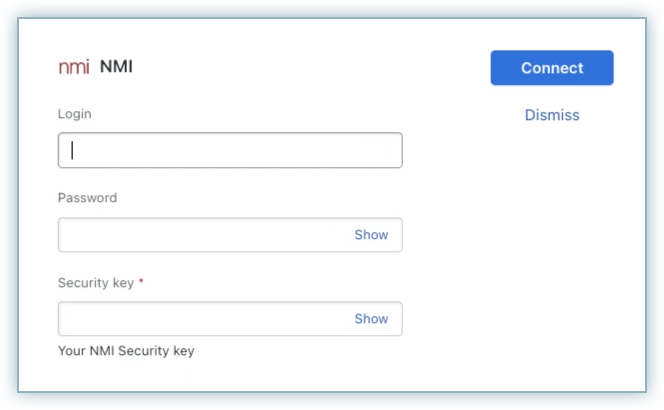Select the Dismiss link under Connect

[552, 115]
